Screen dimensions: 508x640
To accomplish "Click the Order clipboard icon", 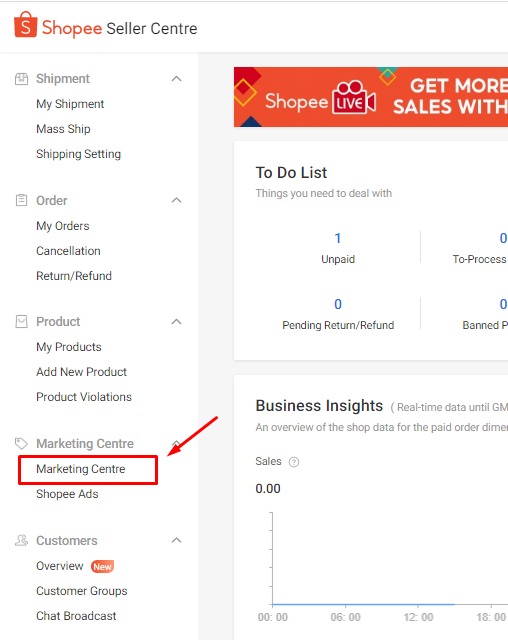I will (x=21, y=200).
